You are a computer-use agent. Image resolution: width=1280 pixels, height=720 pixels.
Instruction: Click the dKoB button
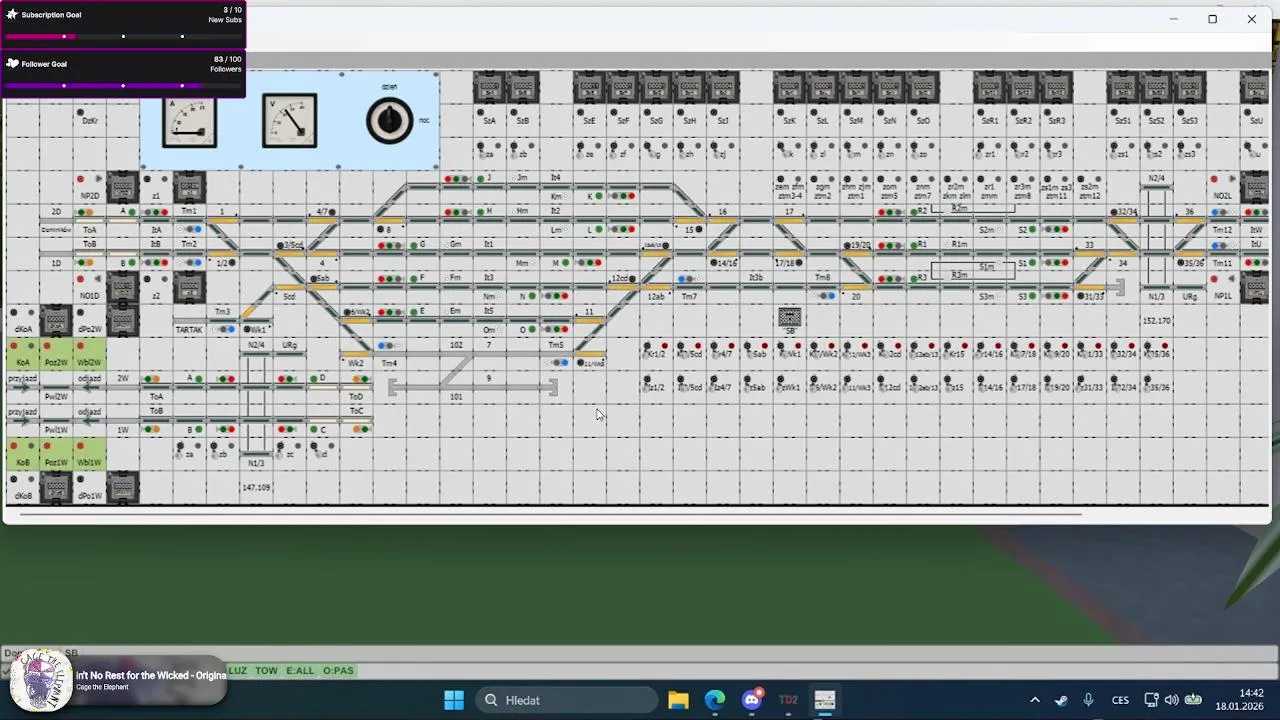tap(15, 479)
